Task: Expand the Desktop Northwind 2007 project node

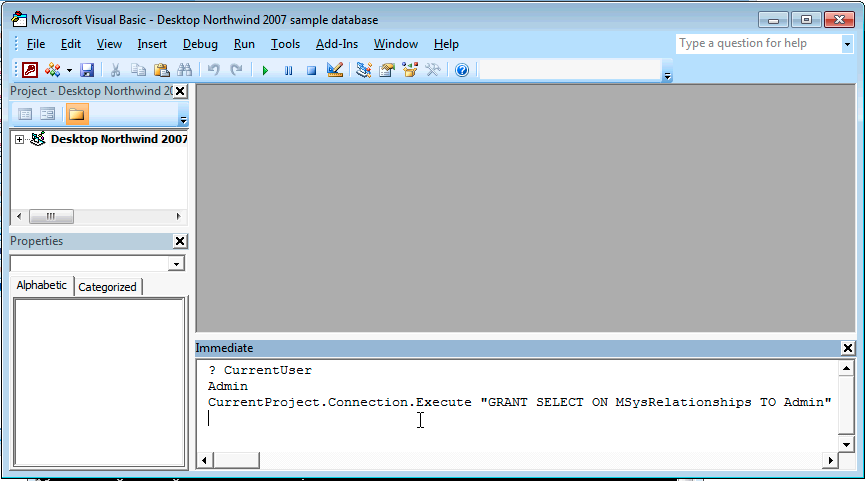Action: (19, 140)
